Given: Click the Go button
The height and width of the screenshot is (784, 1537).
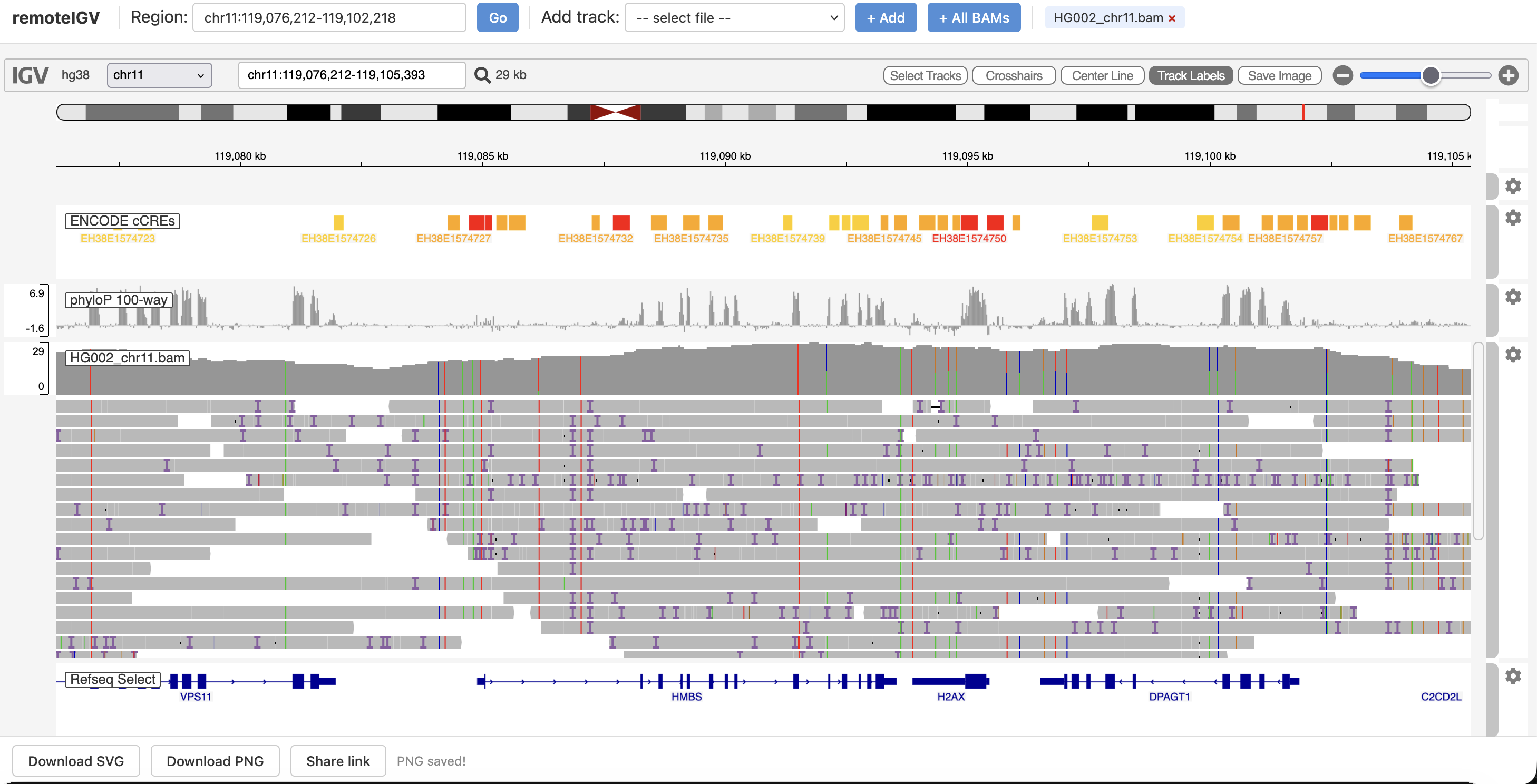Looking at the screenshot, I should (x=498, y=18).
